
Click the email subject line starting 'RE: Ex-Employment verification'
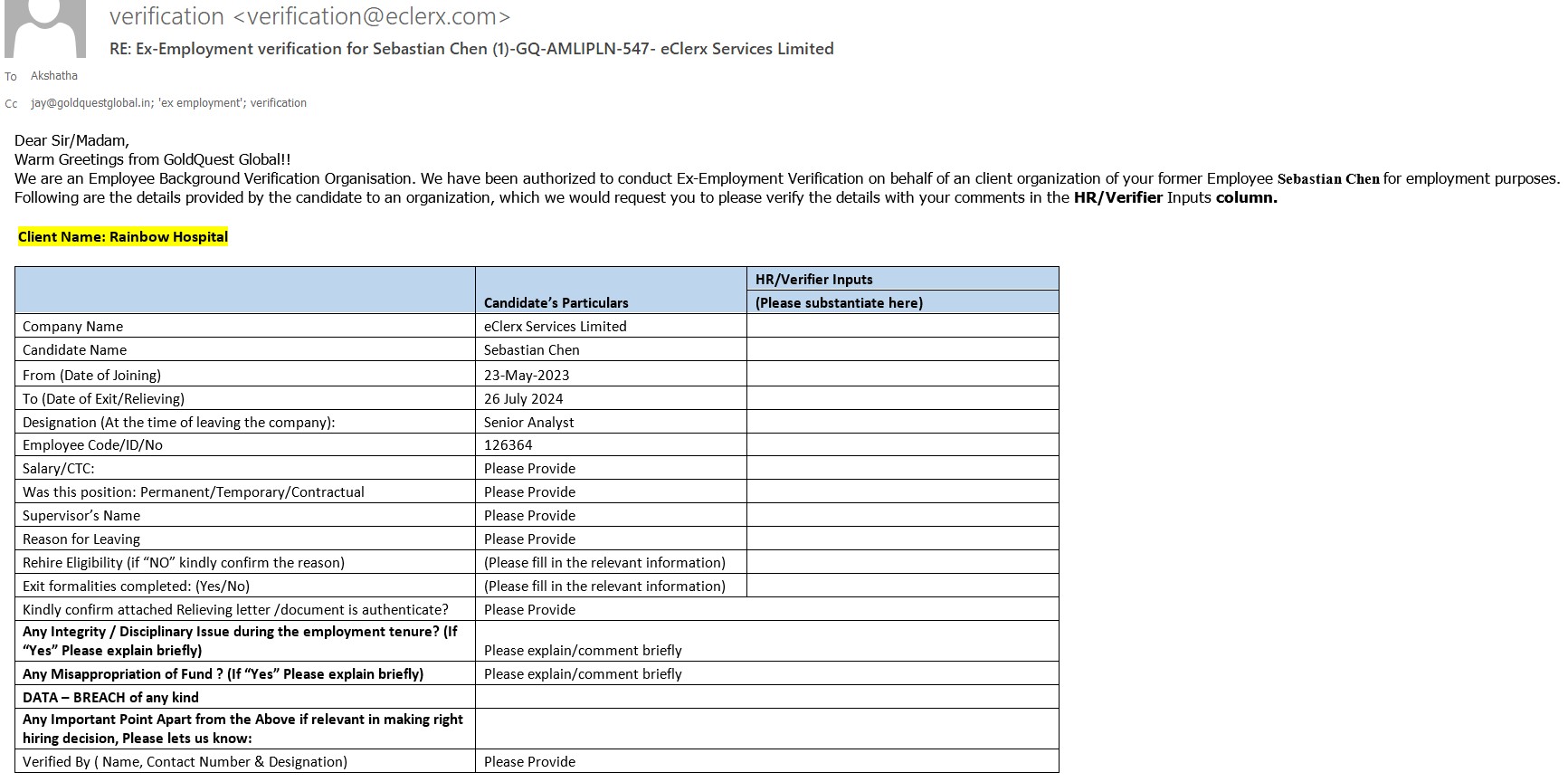point(471,49)
